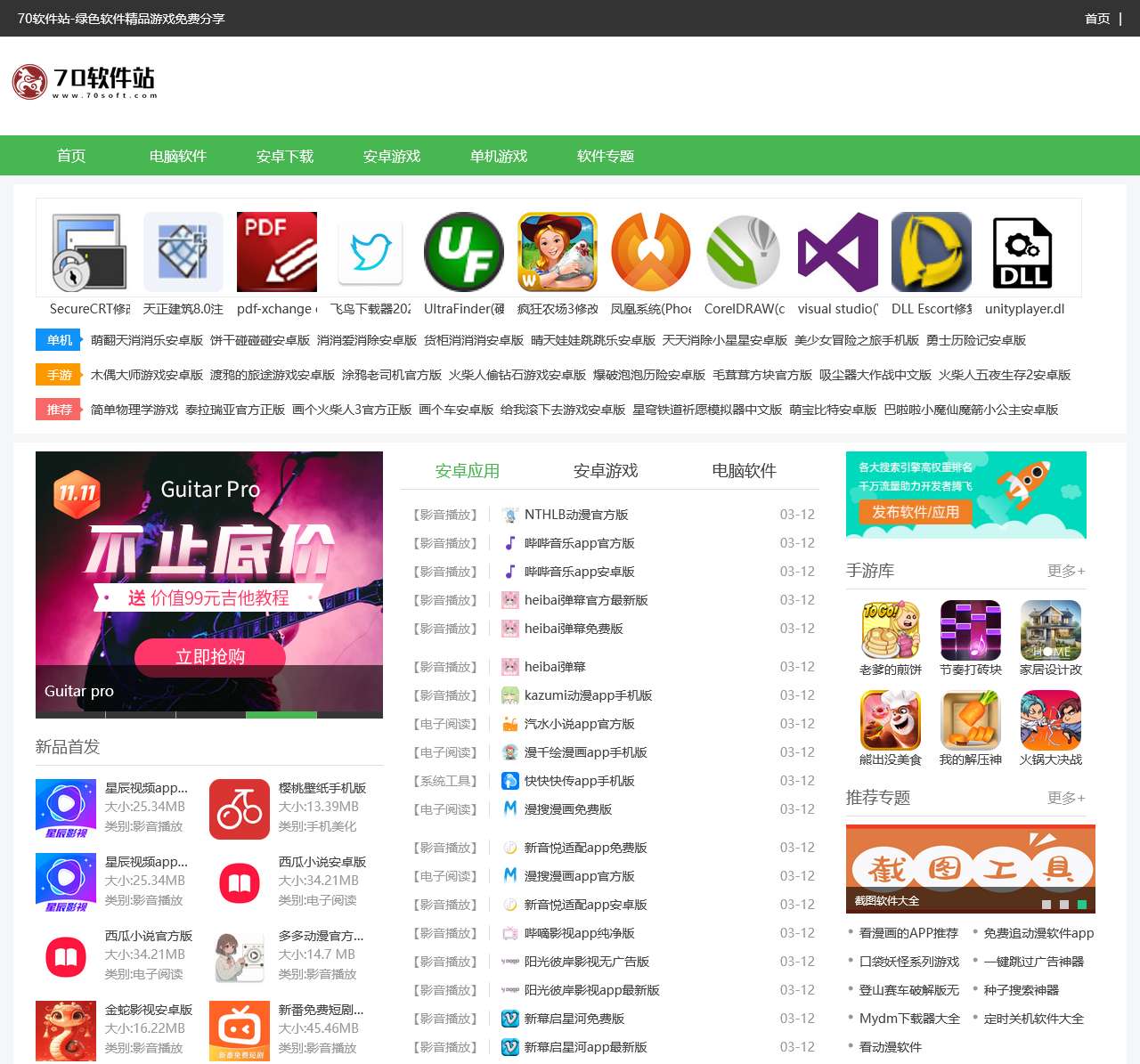1140x1064 pixels.
Task: Open 安卓下载 navigation item
Action: (285, 156)
